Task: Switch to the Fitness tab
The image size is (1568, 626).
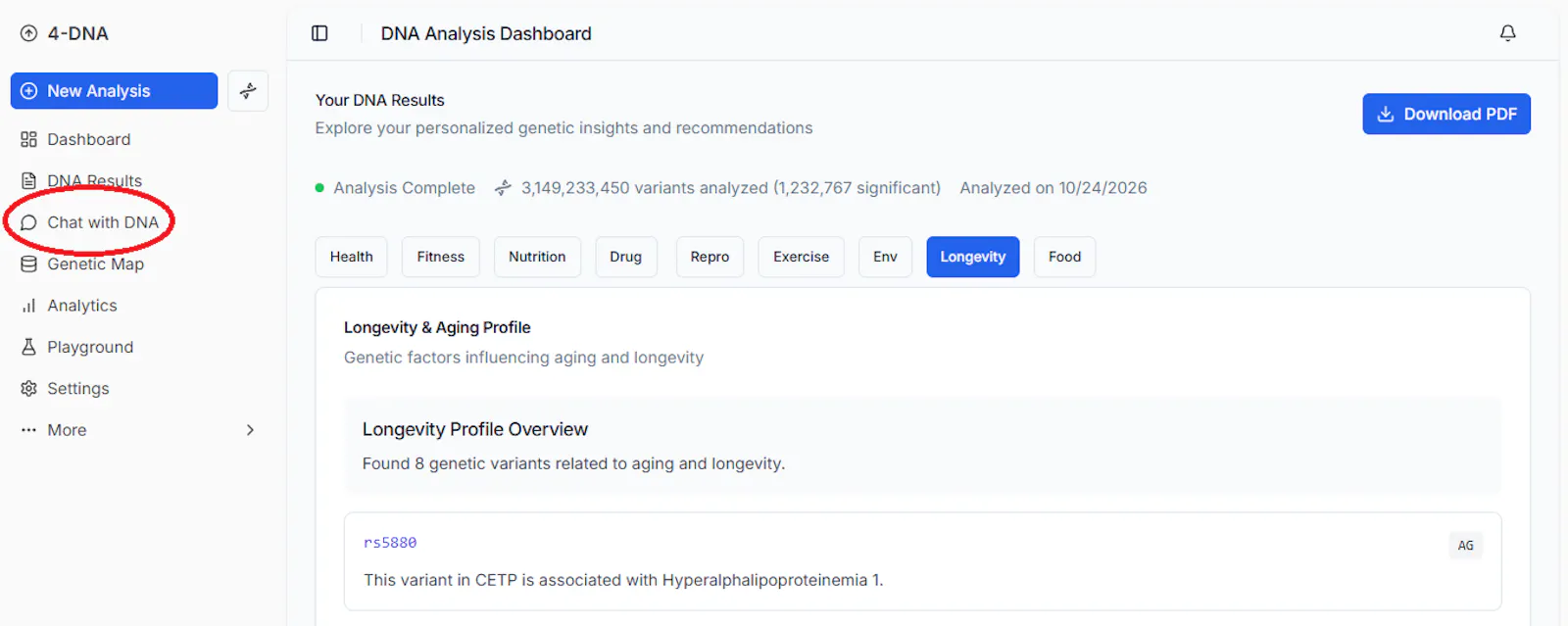Action: pyautogui.click(x=441, y=257)
